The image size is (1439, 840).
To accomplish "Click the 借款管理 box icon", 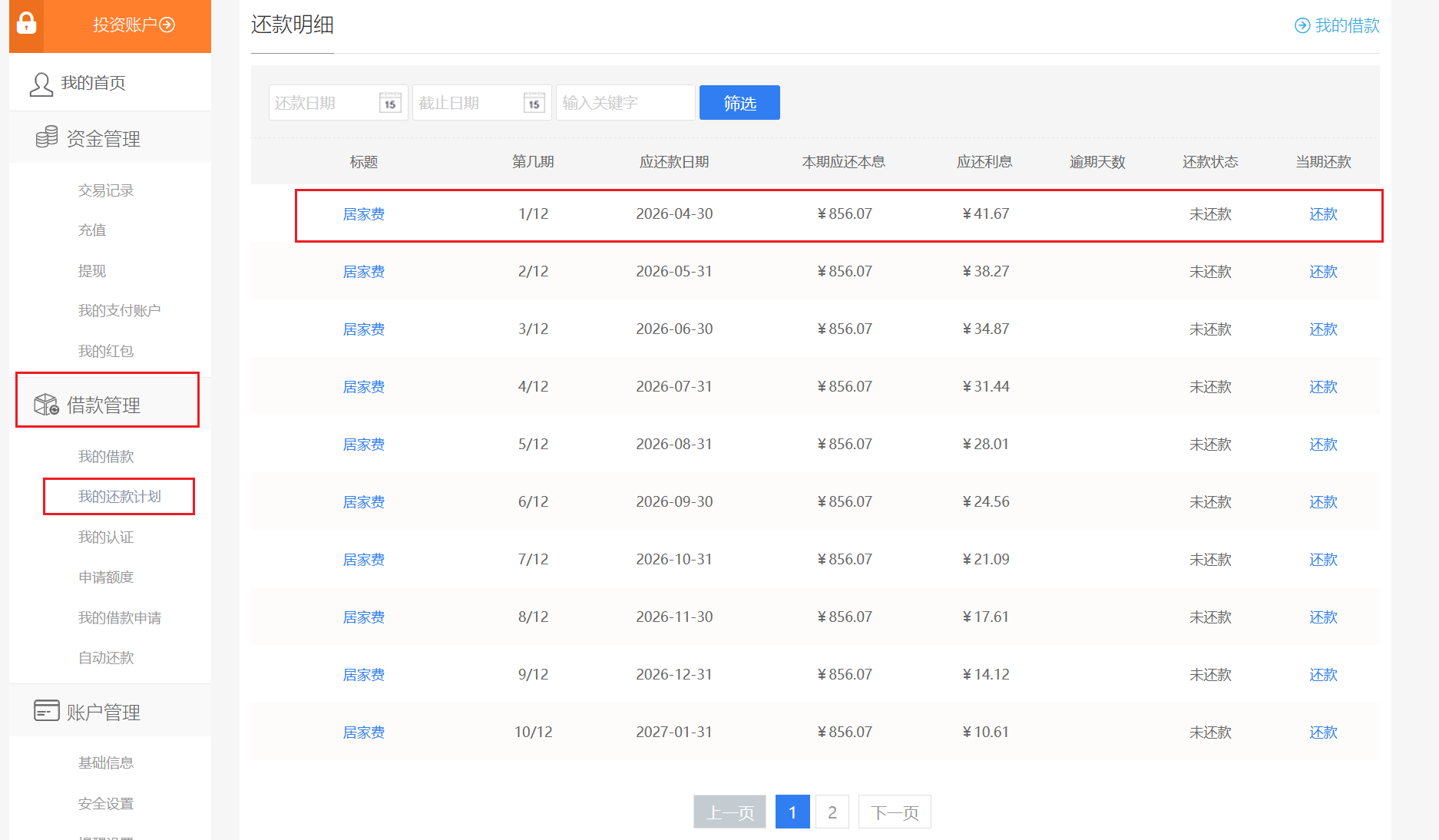I will [46, 404].
